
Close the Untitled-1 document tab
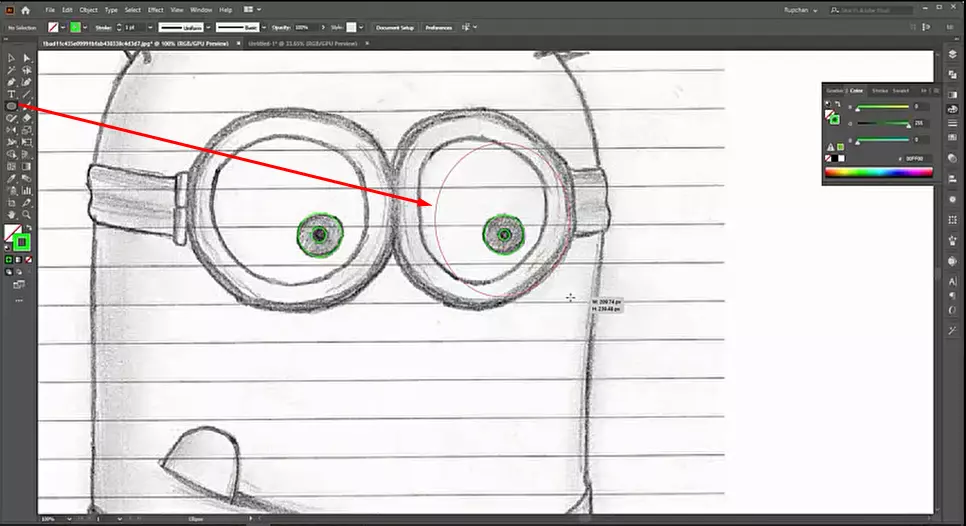(x=367, y=44)
